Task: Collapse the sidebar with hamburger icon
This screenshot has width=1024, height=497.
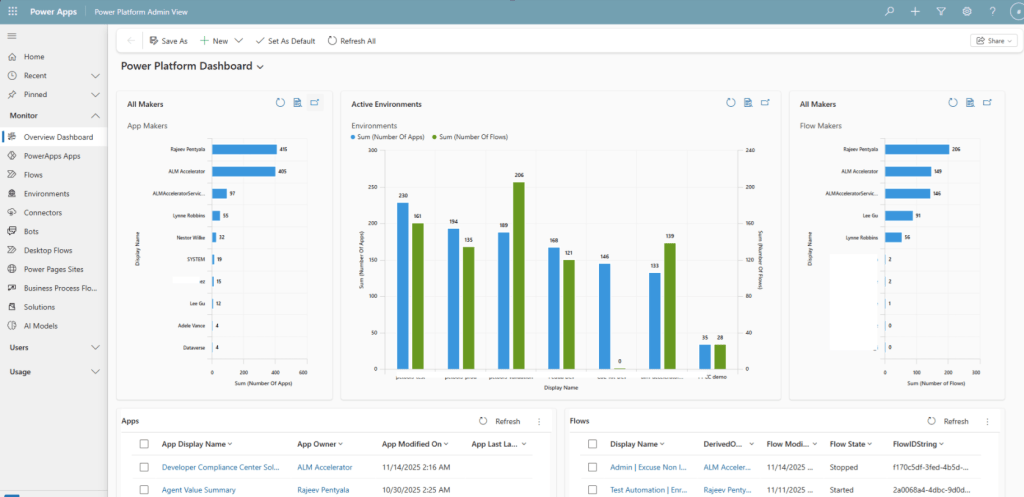Action: tap(12, 36)
